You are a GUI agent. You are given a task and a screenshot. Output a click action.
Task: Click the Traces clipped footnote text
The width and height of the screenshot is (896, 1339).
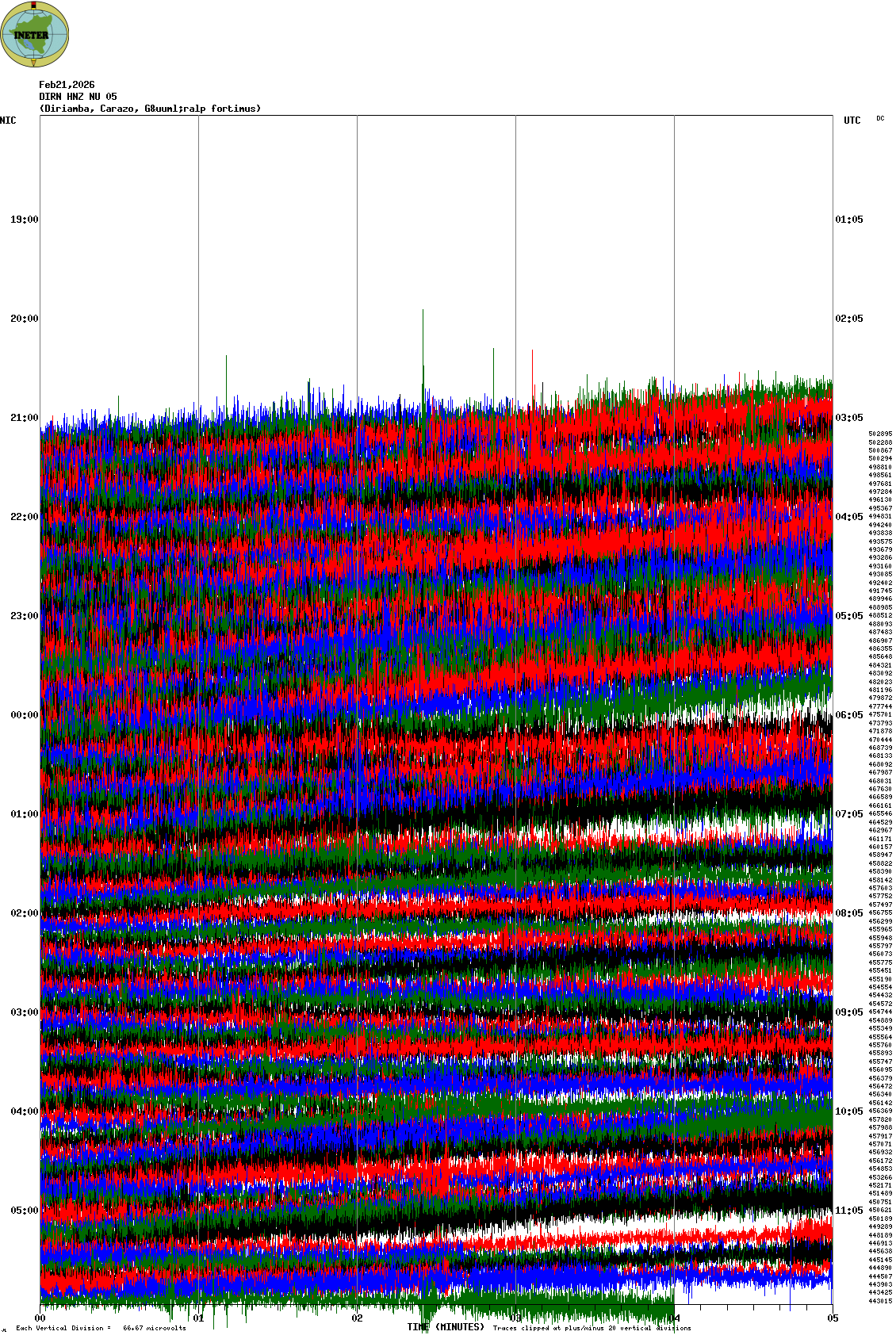(x=592, y=1328)
